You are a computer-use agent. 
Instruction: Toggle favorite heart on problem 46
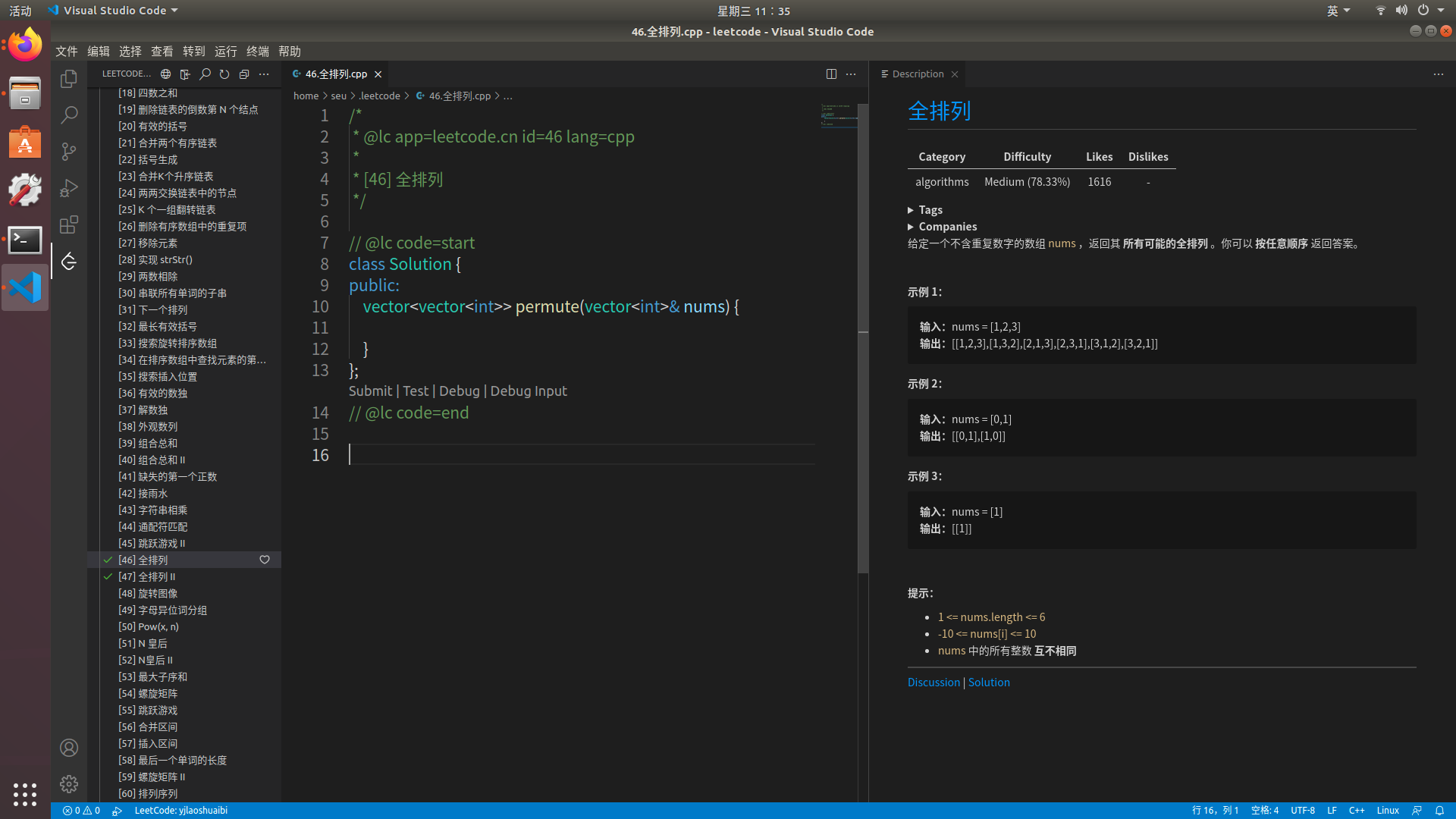(265, 560)
